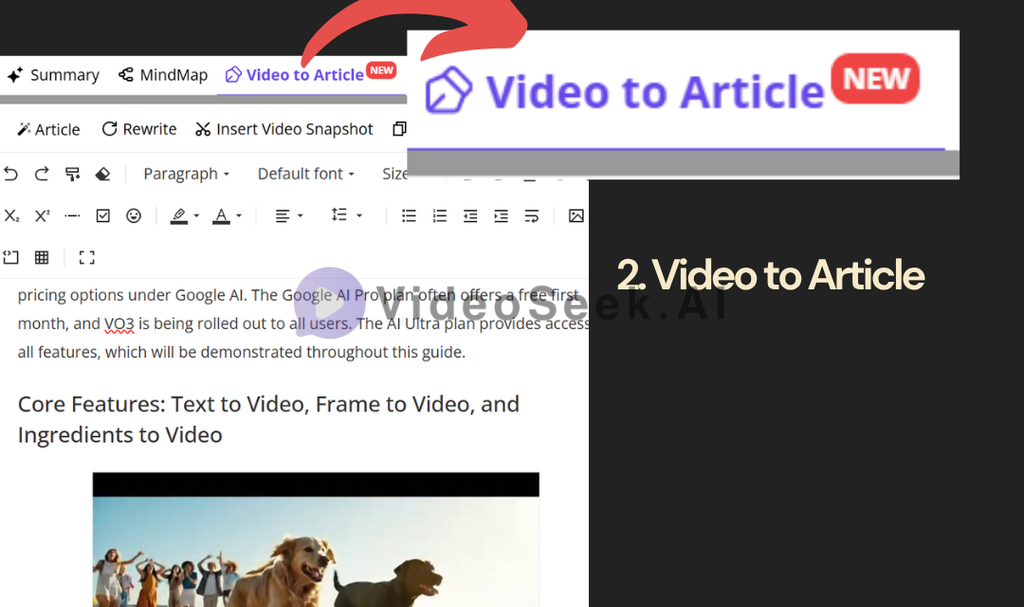Insert a to-do checkbox item
The height and width of the screenshot is (607, 1024).
103,216
